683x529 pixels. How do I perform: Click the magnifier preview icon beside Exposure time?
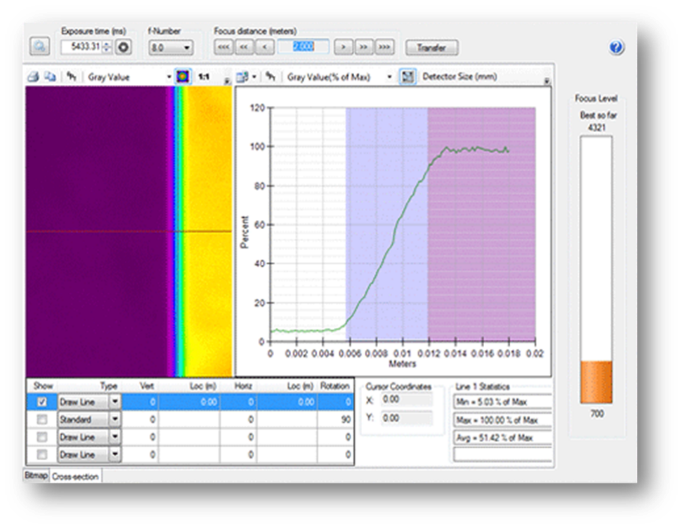point(39,46)
